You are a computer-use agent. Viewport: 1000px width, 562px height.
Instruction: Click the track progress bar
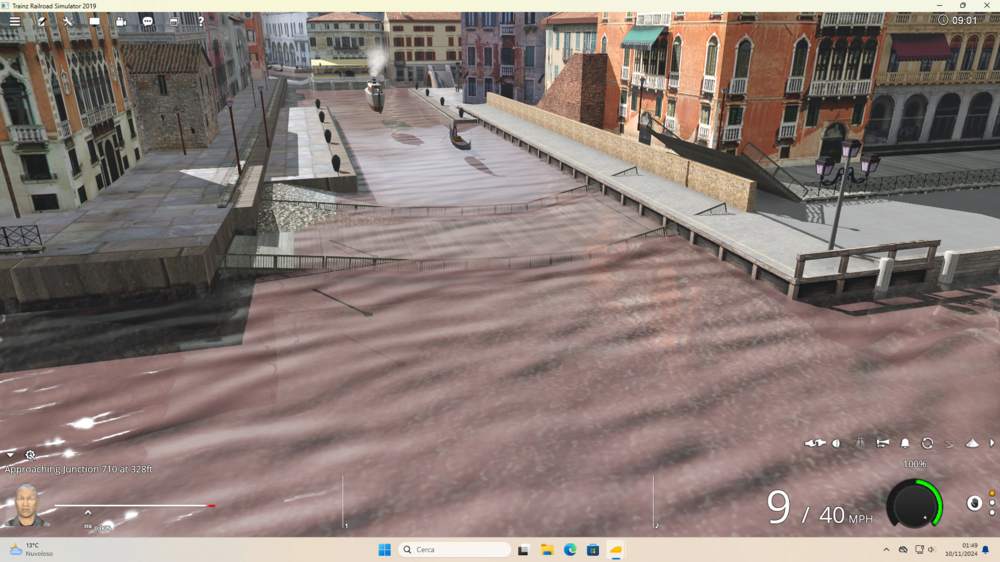pos(135,505)
